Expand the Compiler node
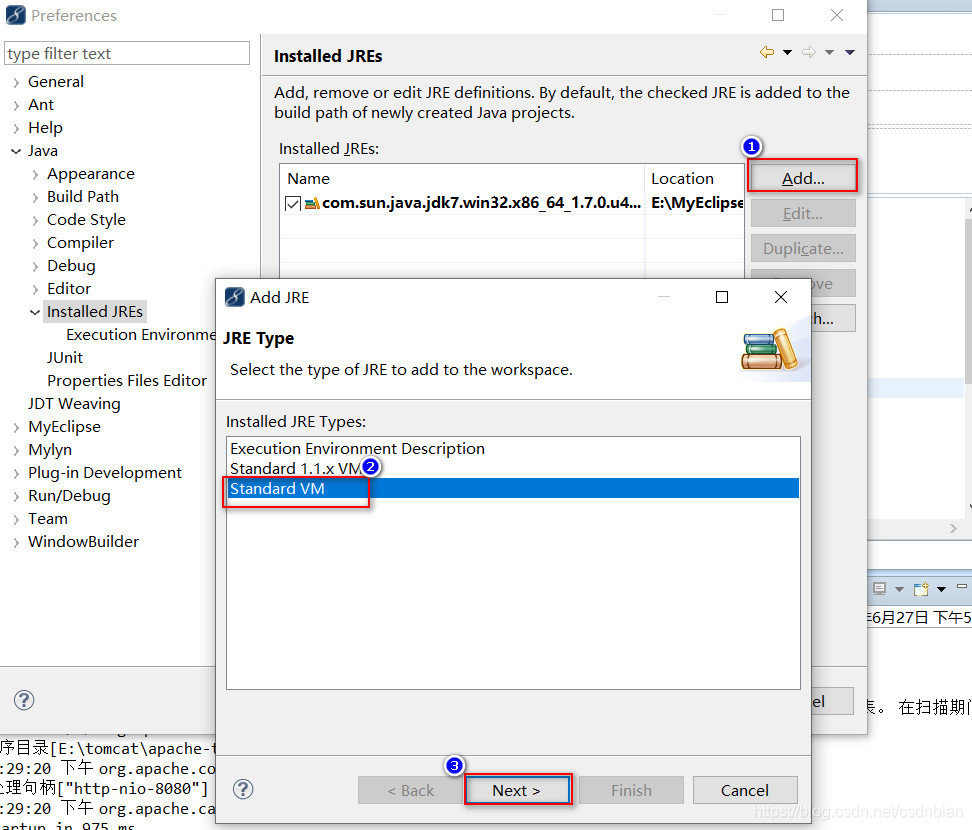The width and height of the screenshot is (972, 830). 35,243
